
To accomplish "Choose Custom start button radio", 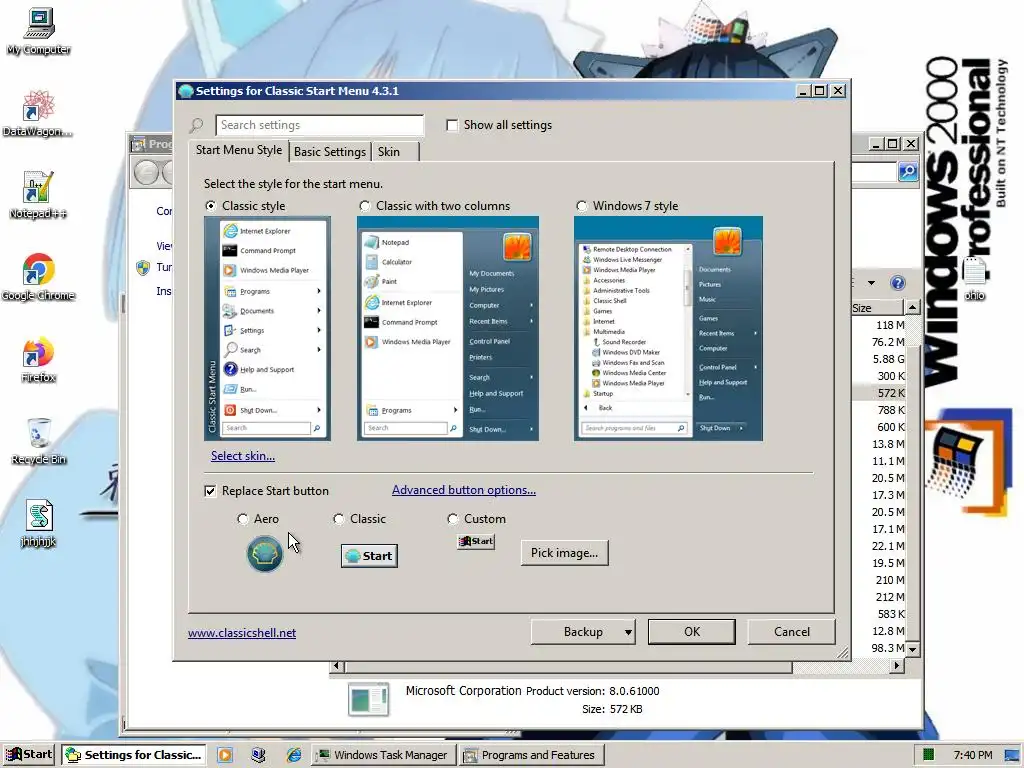I will 453,519.
